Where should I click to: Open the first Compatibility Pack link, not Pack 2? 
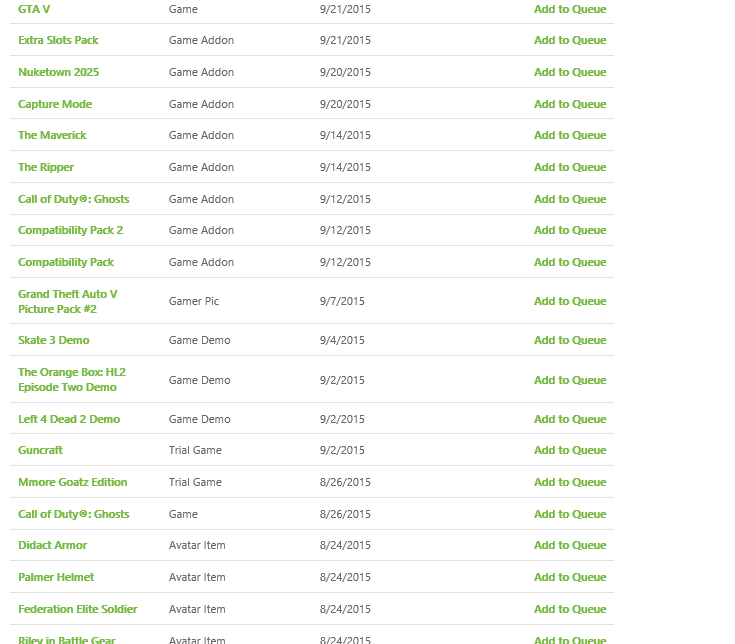tap(66, 262)
